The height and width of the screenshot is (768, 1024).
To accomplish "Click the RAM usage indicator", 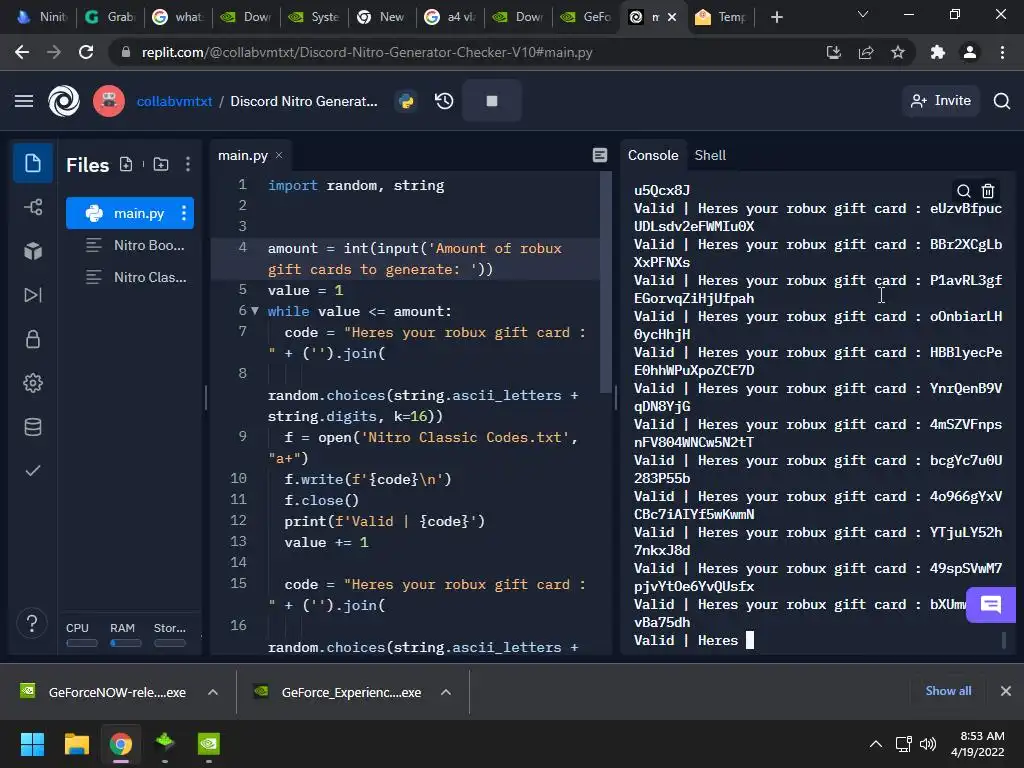I will click(x=125, y=635).
